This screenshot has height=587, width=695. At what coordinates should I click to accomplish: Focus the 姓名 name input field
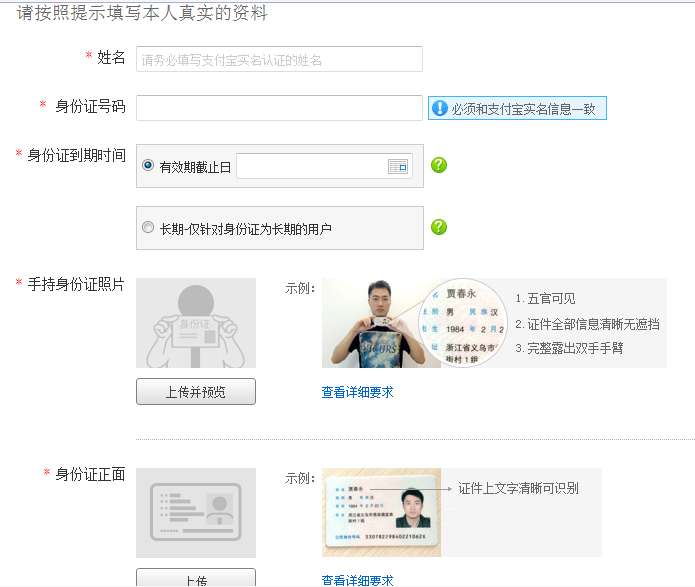click(x=279, y=59)
